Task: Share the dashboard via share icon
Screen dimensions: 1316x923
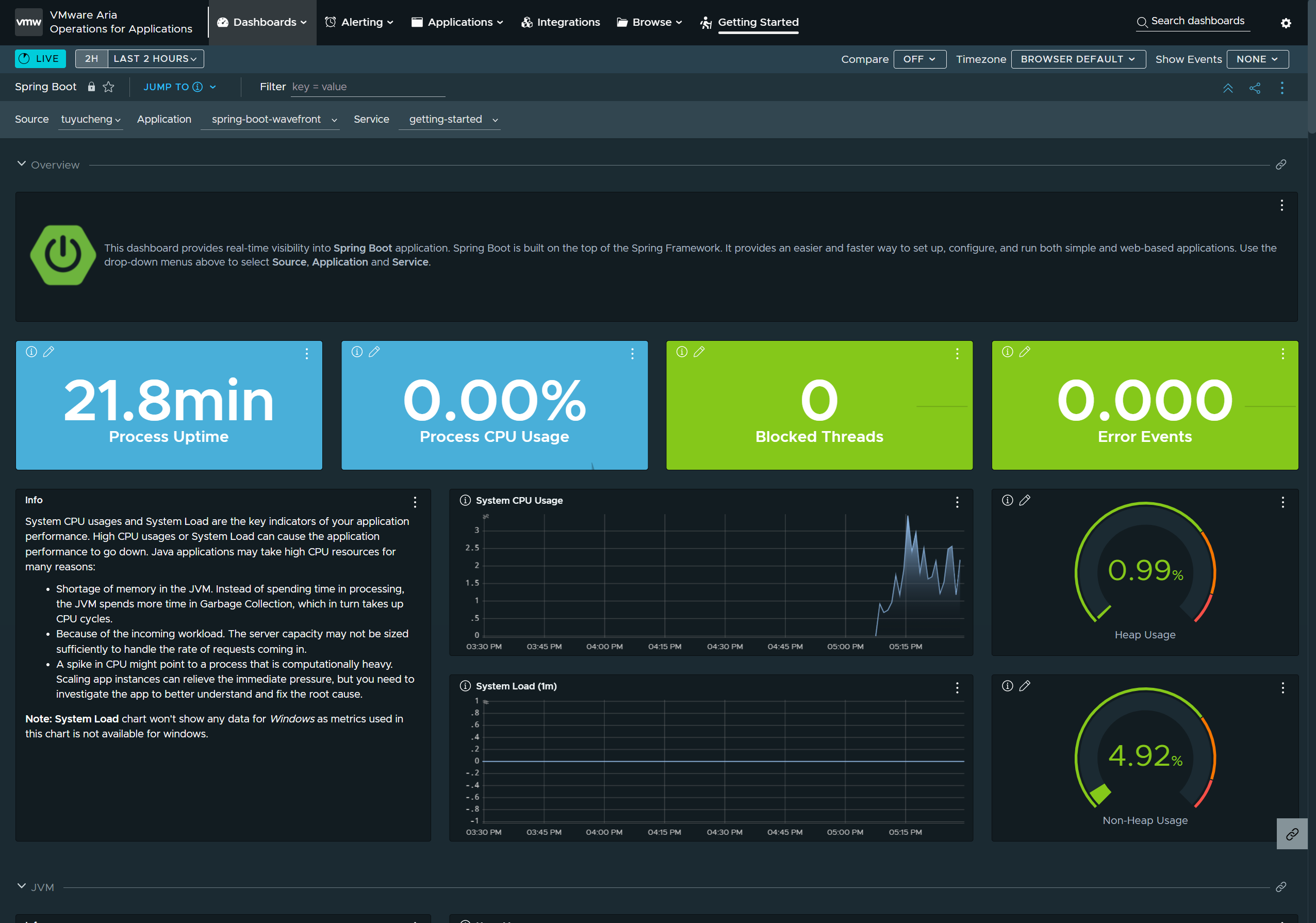Action: (x=1255, y=88)
